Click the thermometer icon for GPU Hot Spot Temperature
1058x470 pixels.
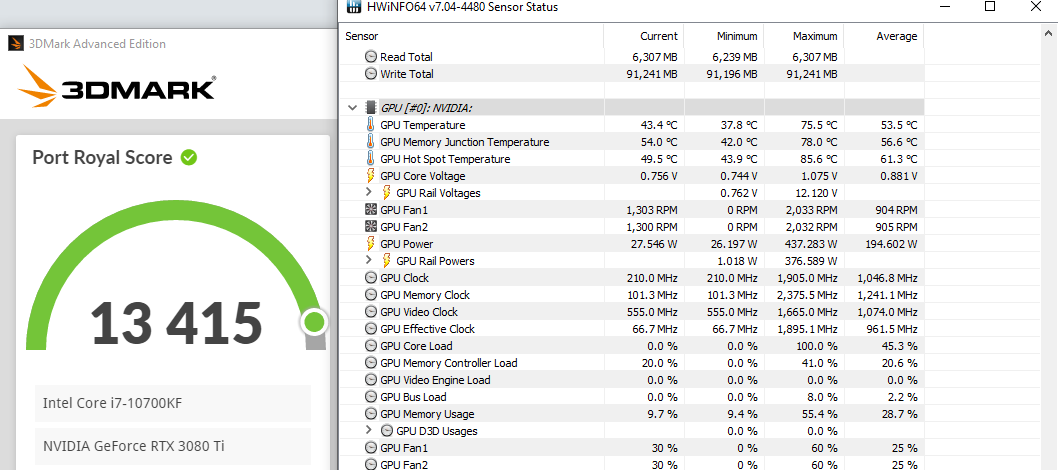point(370,158)
